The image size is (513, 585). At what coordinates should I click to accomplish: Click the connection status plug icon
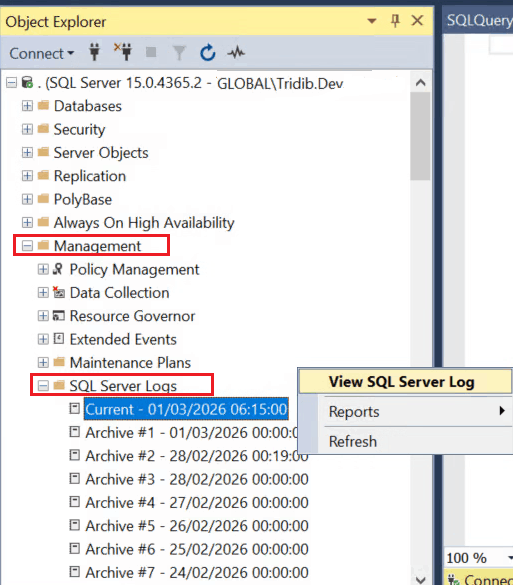tap(453, 579)
